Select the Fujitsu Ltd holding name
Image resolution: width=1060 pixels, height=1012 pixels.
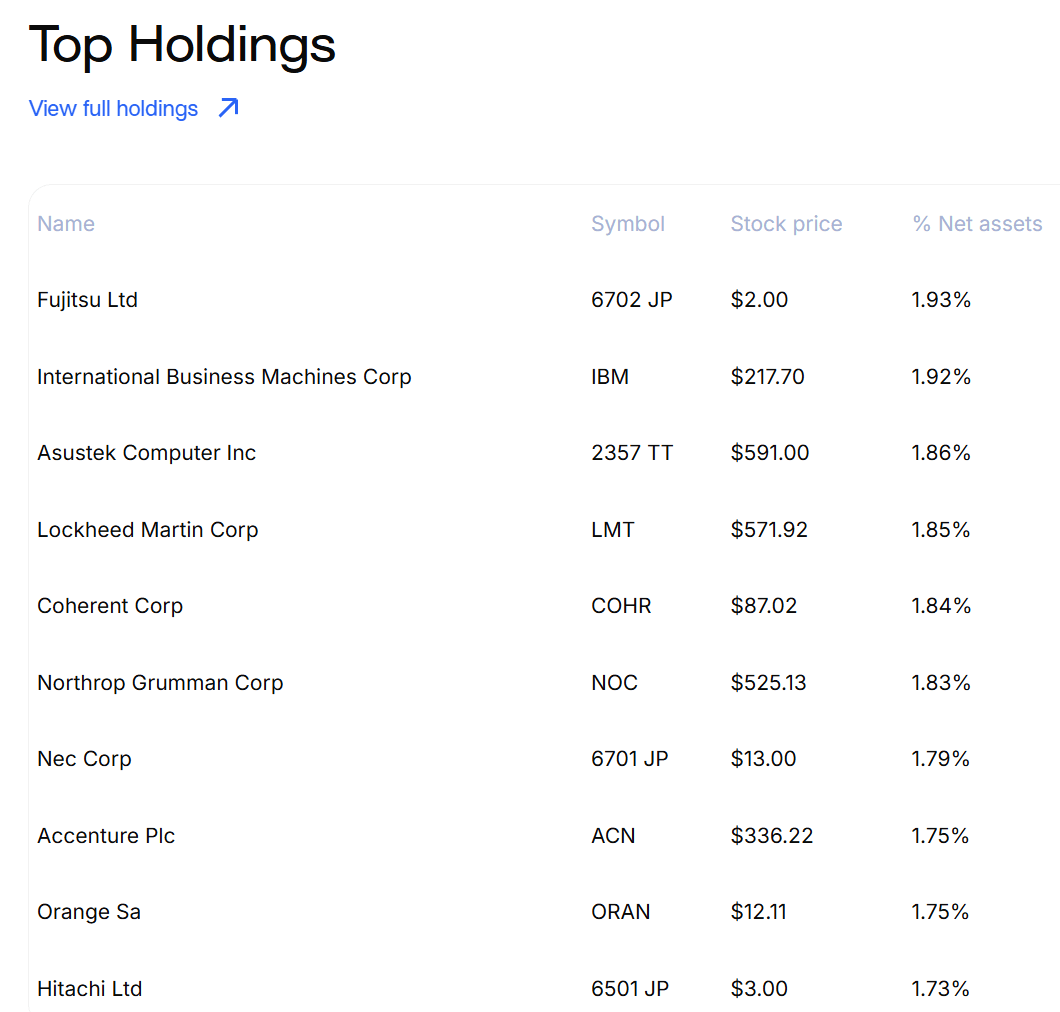(87, 300)
